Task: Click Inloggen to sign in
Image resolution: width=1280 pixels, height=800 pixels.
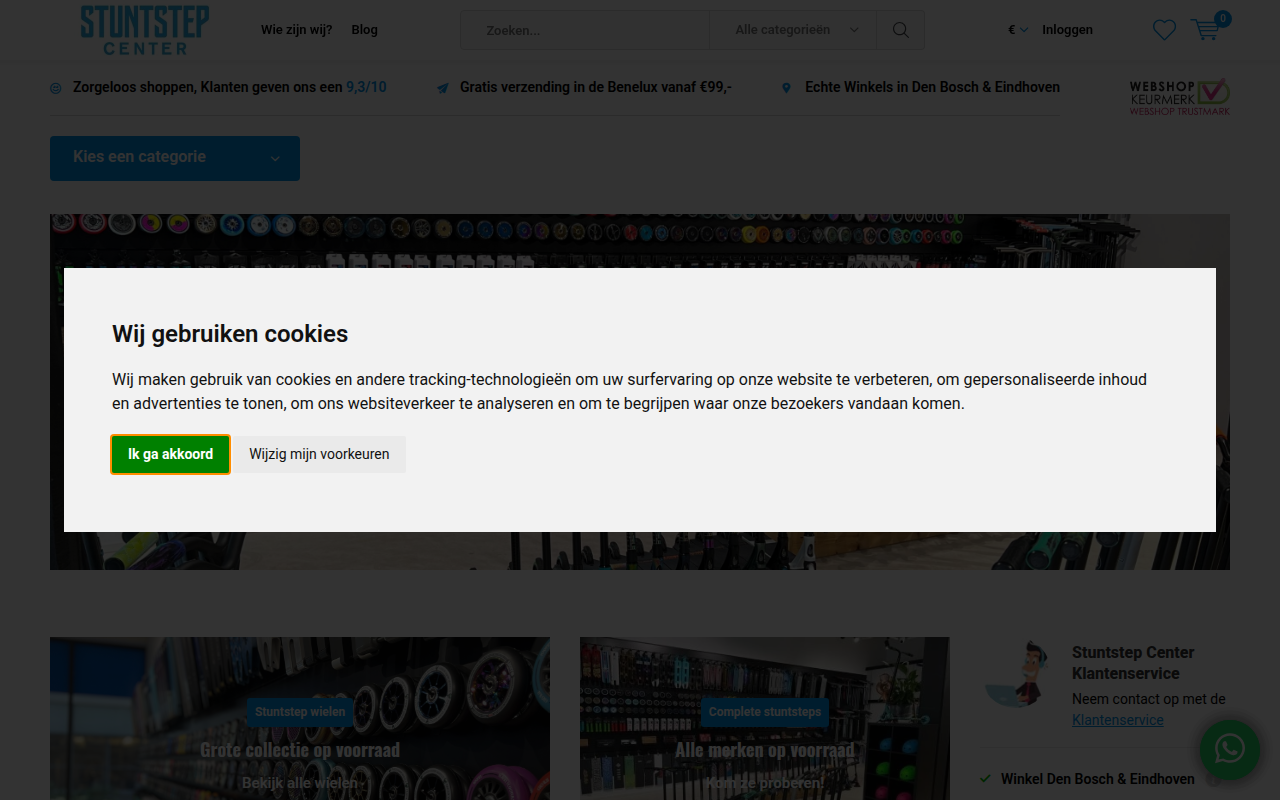Action: [x=1067, y=30]
